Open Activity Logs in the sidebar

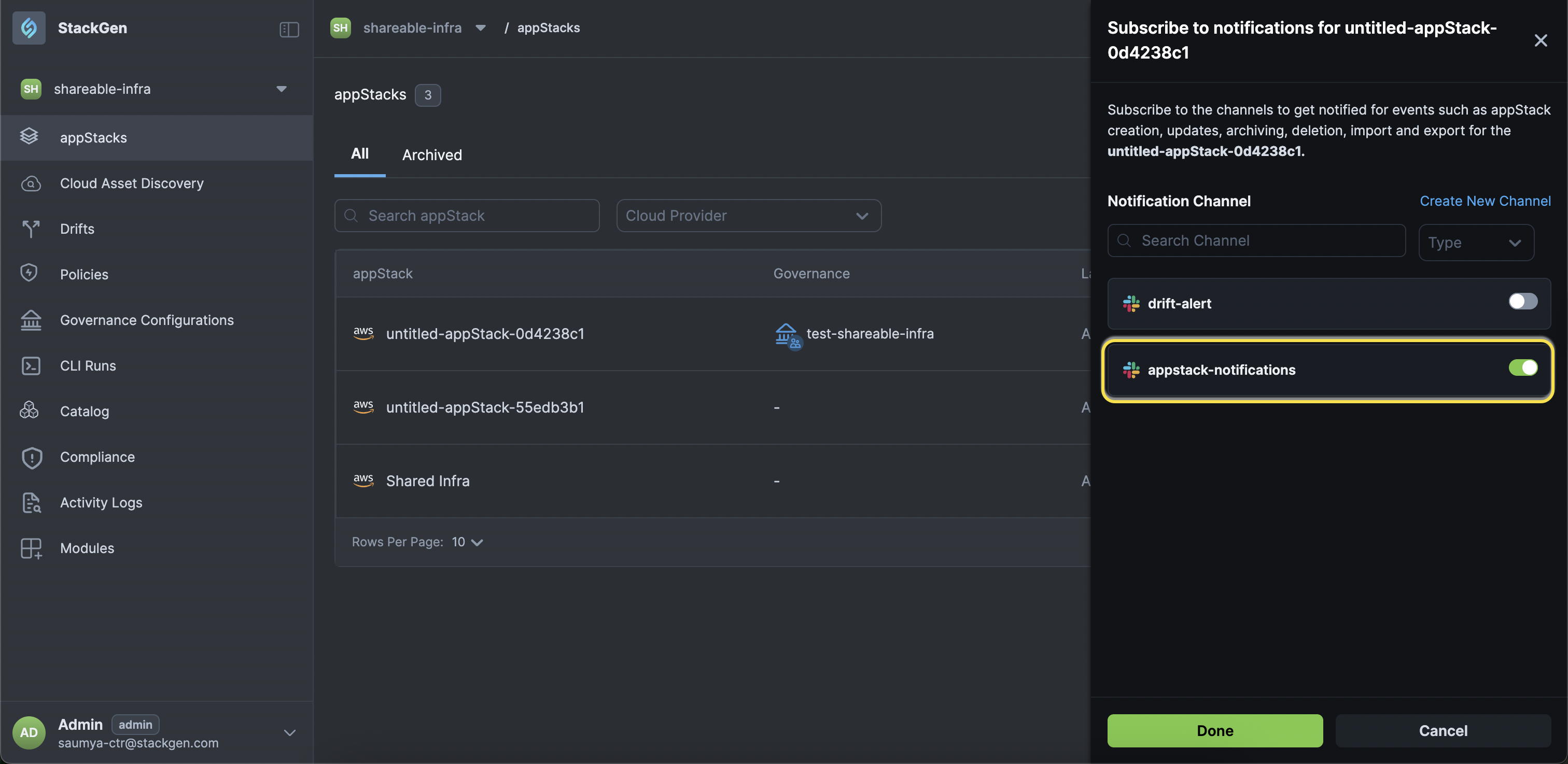157,502
